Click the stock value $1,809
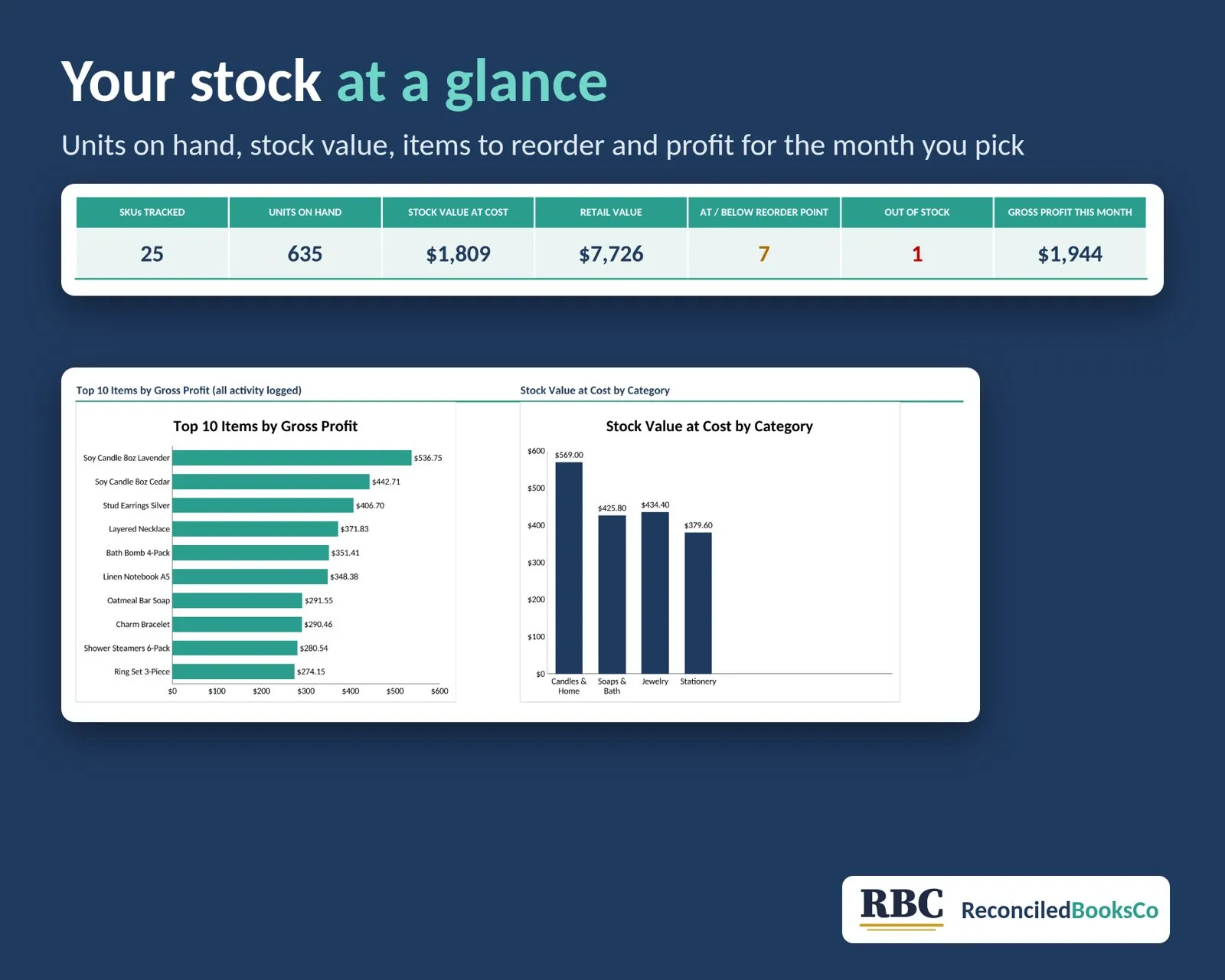This screenshot has height=980, width=1225. 458,254
